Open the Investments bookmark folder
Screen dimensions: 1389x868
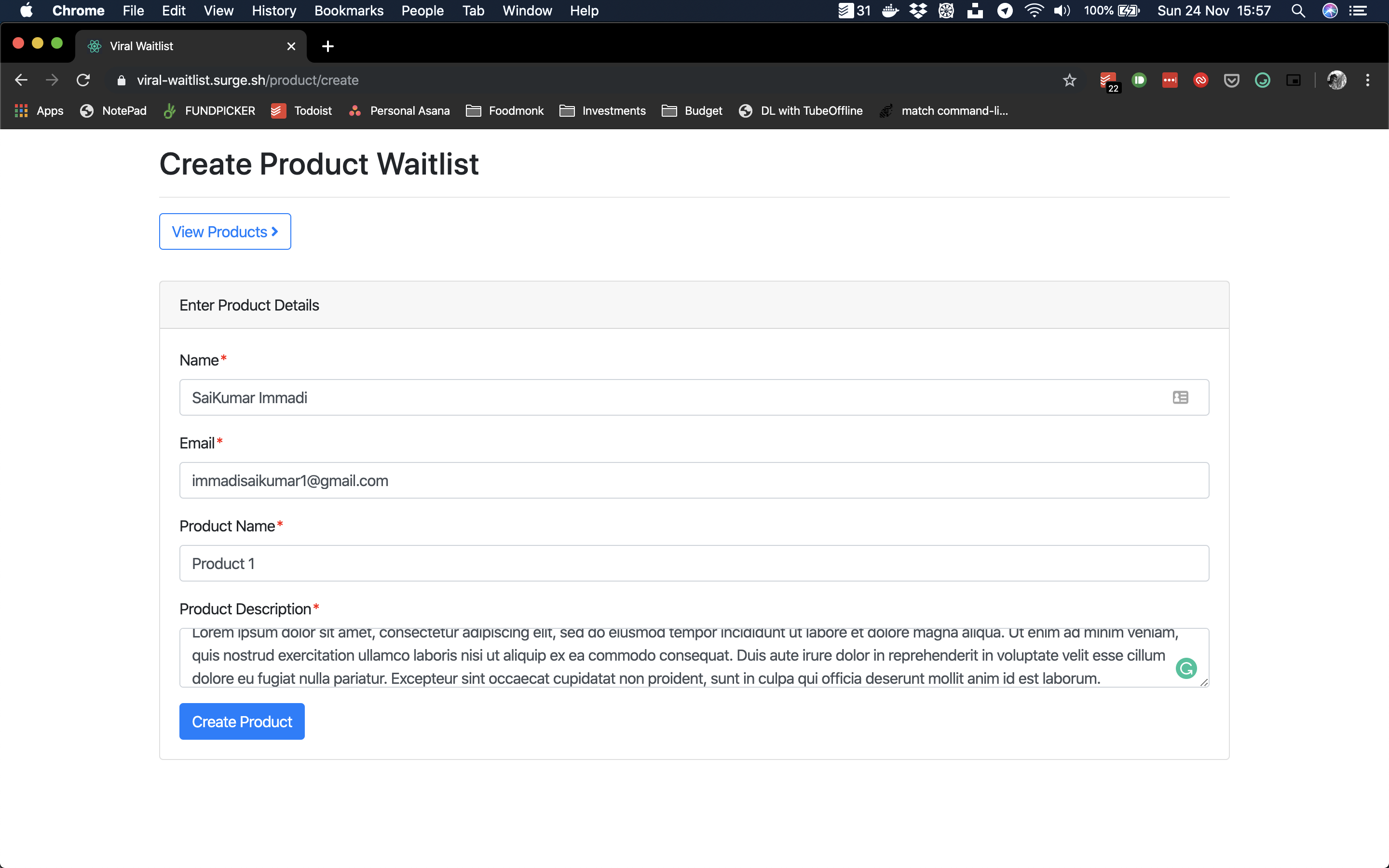[603, 111]
